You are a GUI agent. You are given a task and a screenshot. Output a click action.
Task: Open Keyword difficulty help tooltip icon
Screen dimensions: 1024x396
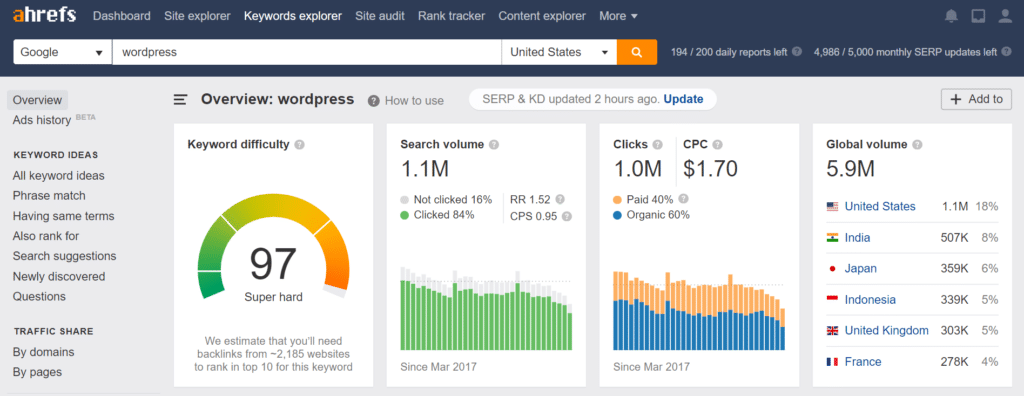[299, 144]
